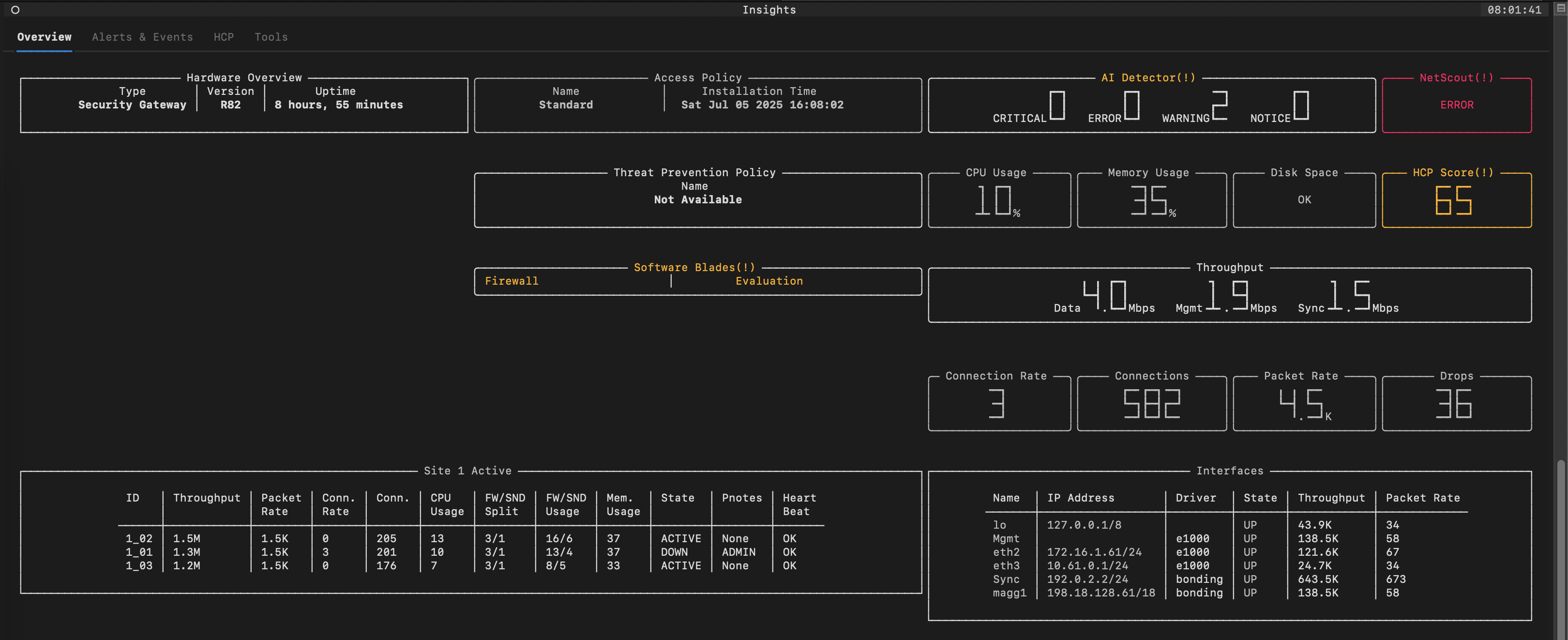This screenshot has height=640, width=1568.
Task: Click the circle icon in header
Action: pos(15,10)
